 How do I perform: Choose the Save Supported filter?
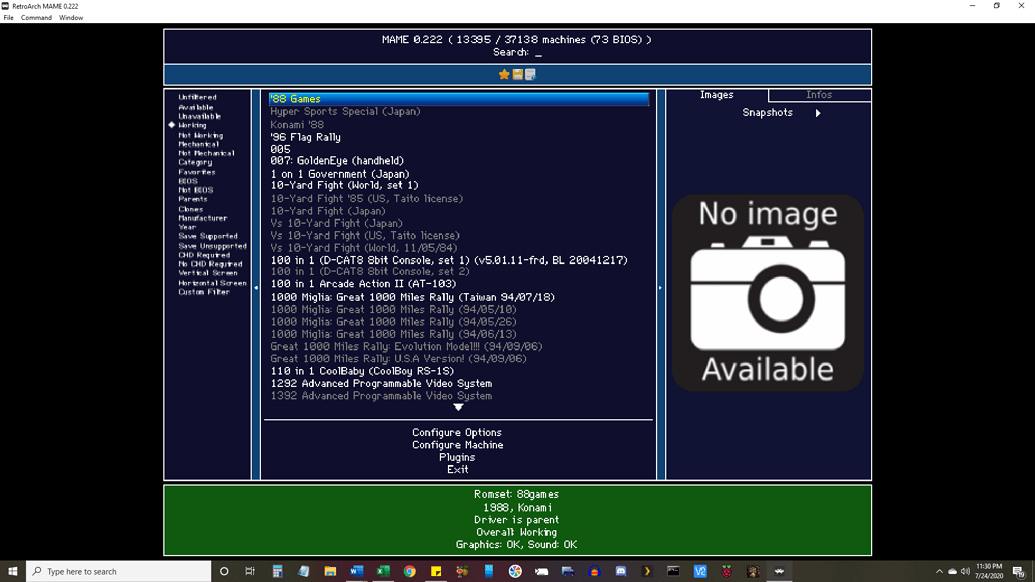tap(208, 236)
